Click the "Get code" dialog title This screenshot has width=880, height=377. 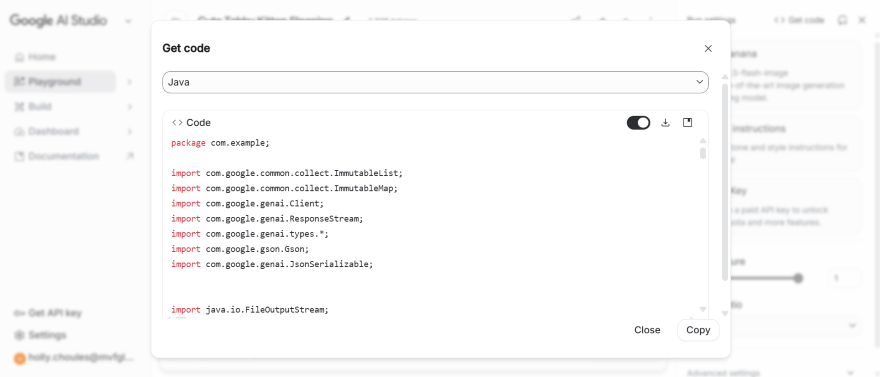[186, 48]
